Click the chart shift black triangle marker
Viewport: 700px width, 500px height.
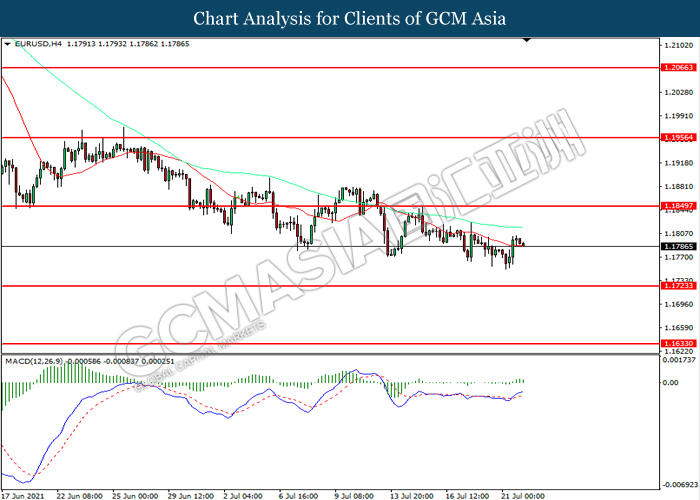tap(527, 40)
